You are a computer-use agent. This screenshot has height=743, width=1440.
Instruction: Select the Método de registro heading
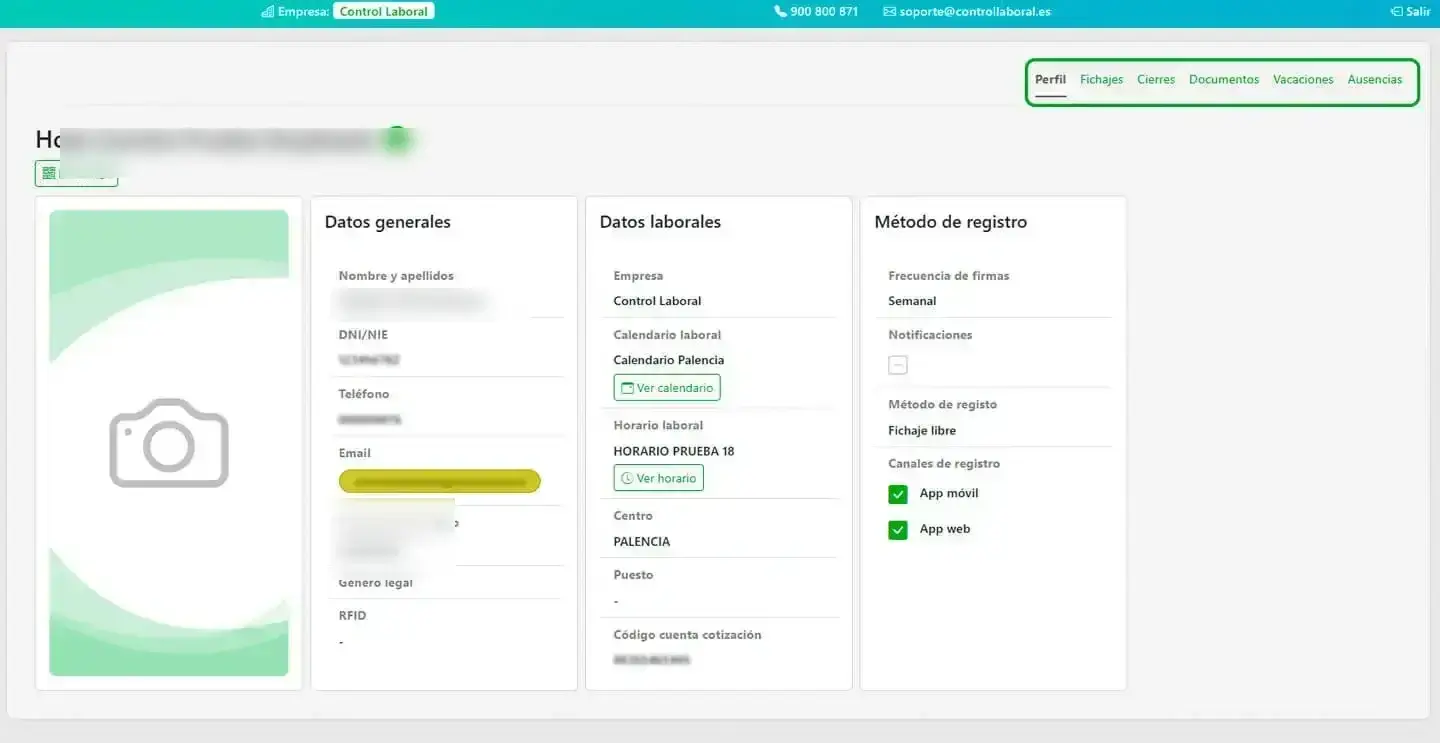click(951, 222)
